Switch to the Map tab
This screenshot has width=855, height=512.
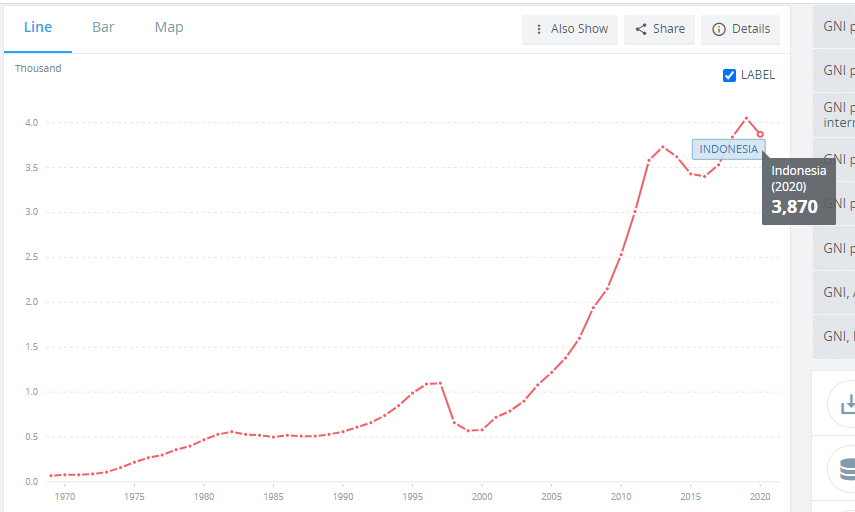[x=169, y=27]
